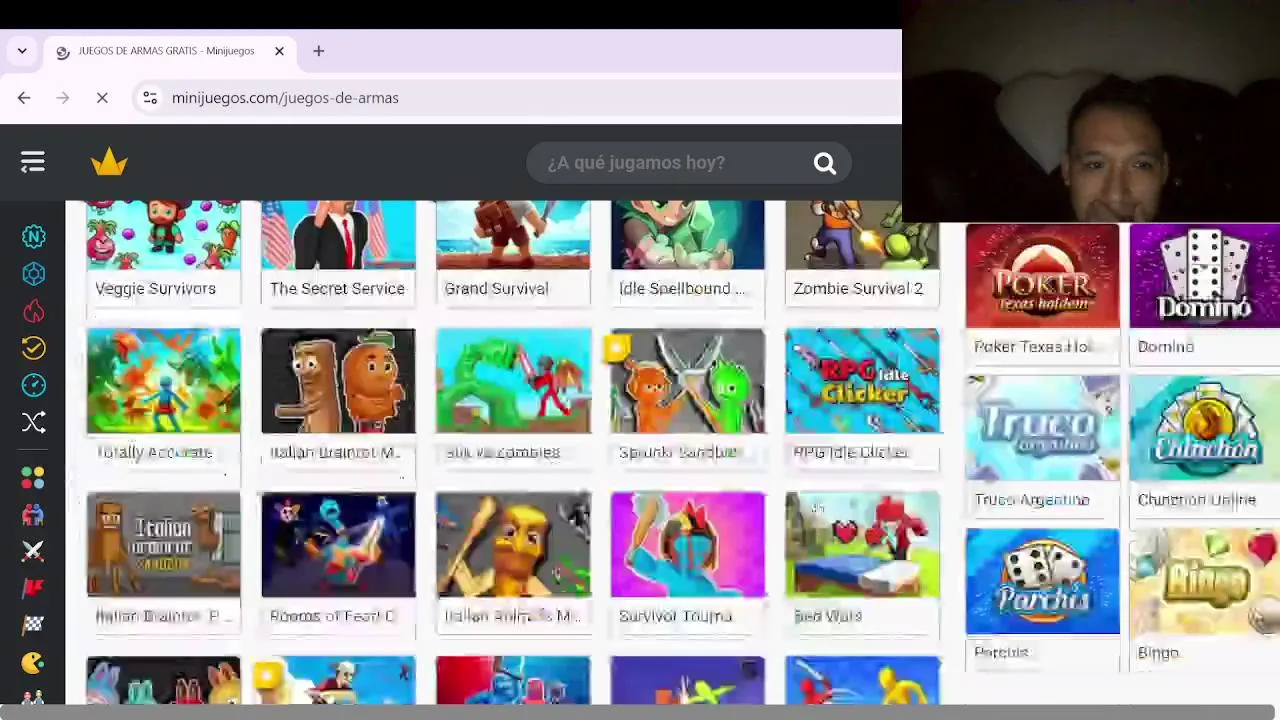1280x720 pixels.
Task: Open the new games 'N' badge icon
Action: click(34, 236)
